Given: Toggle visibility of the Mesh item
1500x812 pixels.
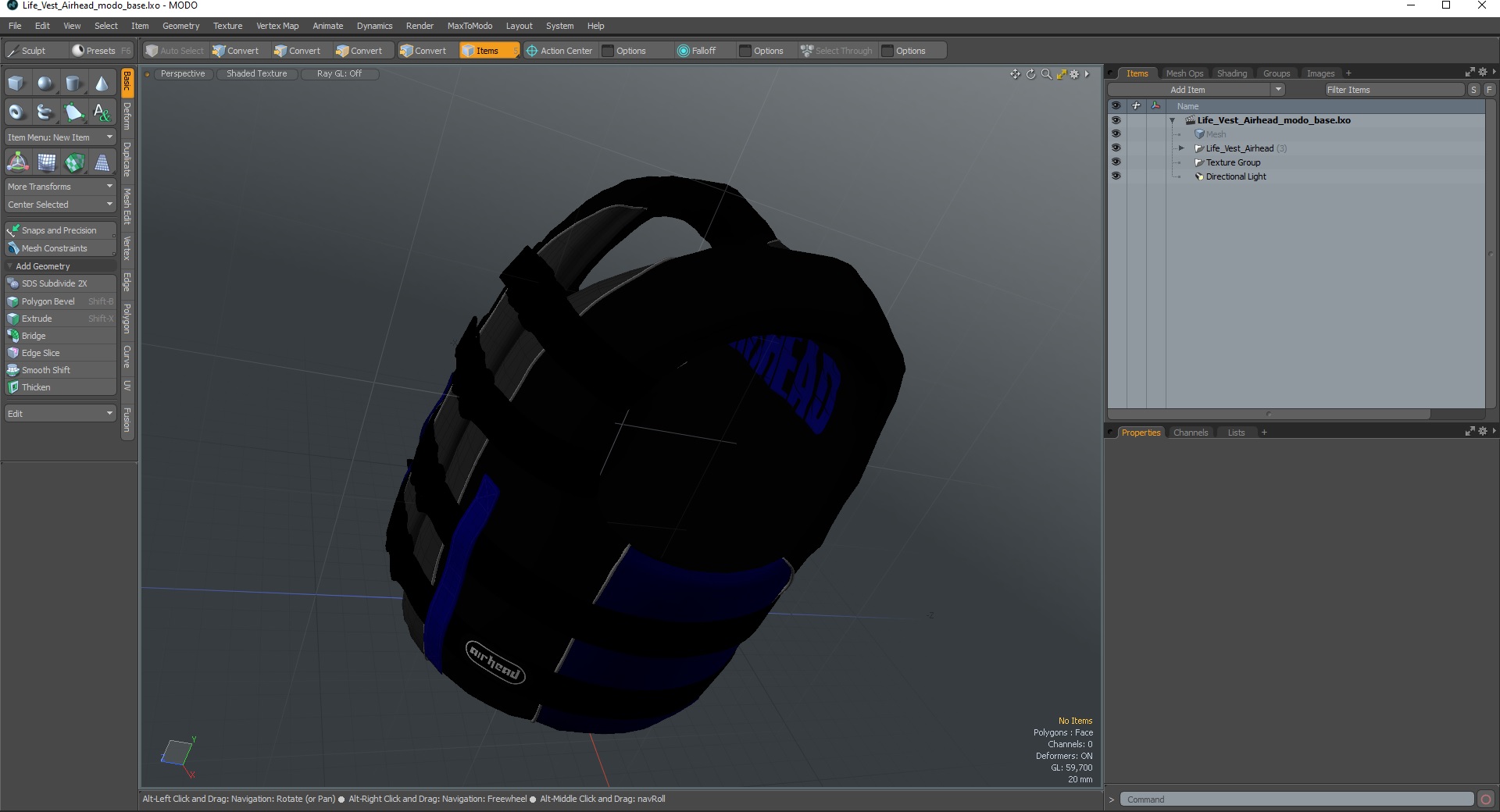Looking at the screenshot, I should [x=1116, y=134].
